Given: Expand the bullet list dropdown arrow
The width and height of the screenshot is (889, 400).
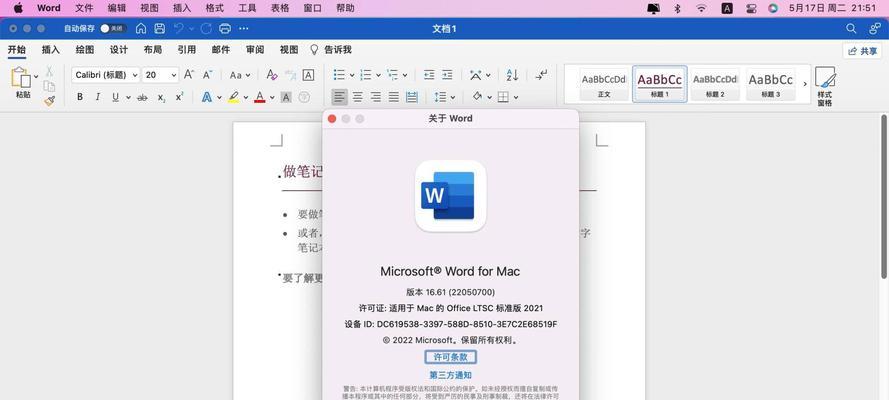Looking at the screenshot, I should [352, 75].
